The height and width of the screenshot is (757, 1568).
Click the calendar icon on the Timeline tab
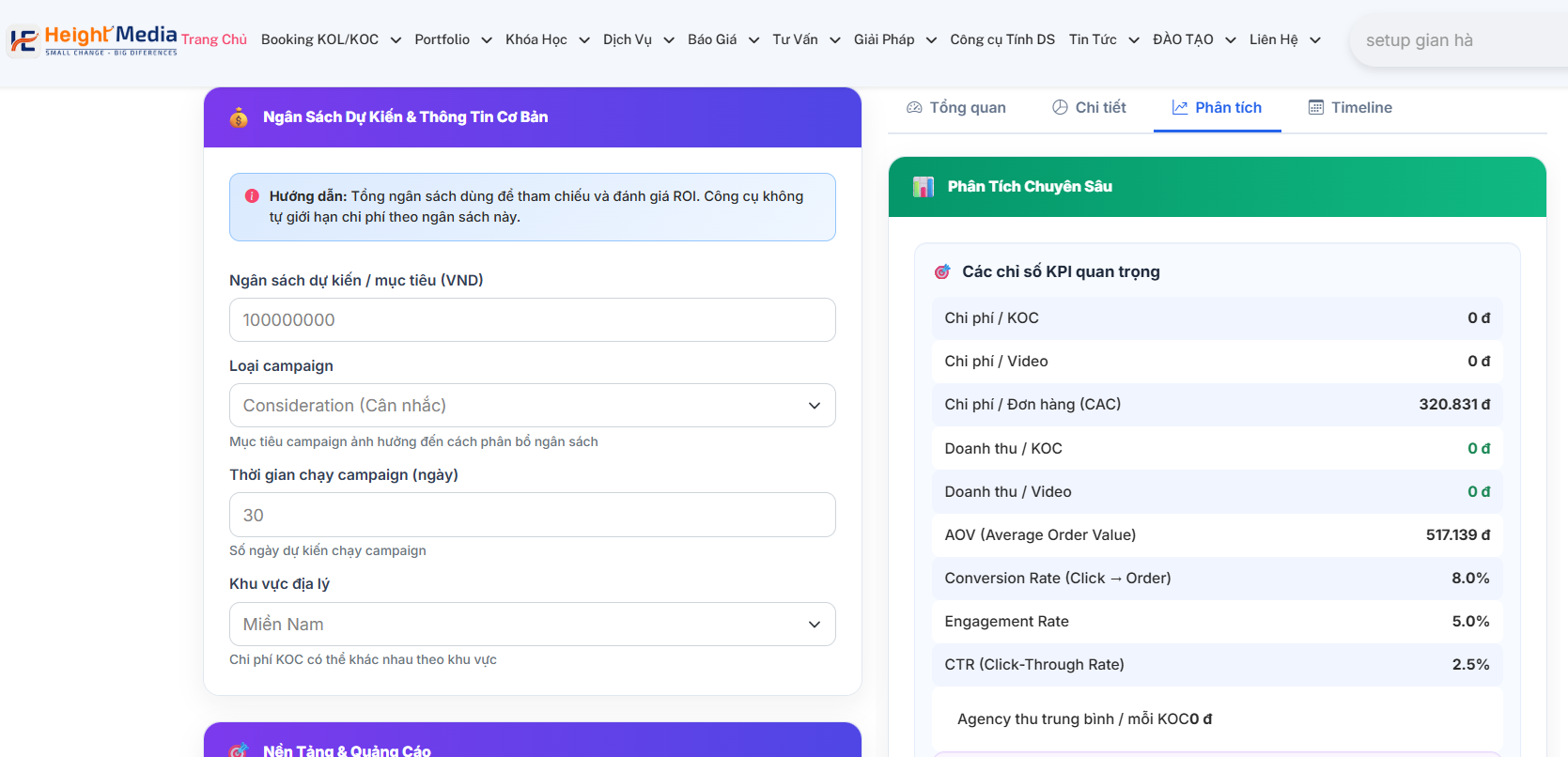click(x=1316, y=108)
